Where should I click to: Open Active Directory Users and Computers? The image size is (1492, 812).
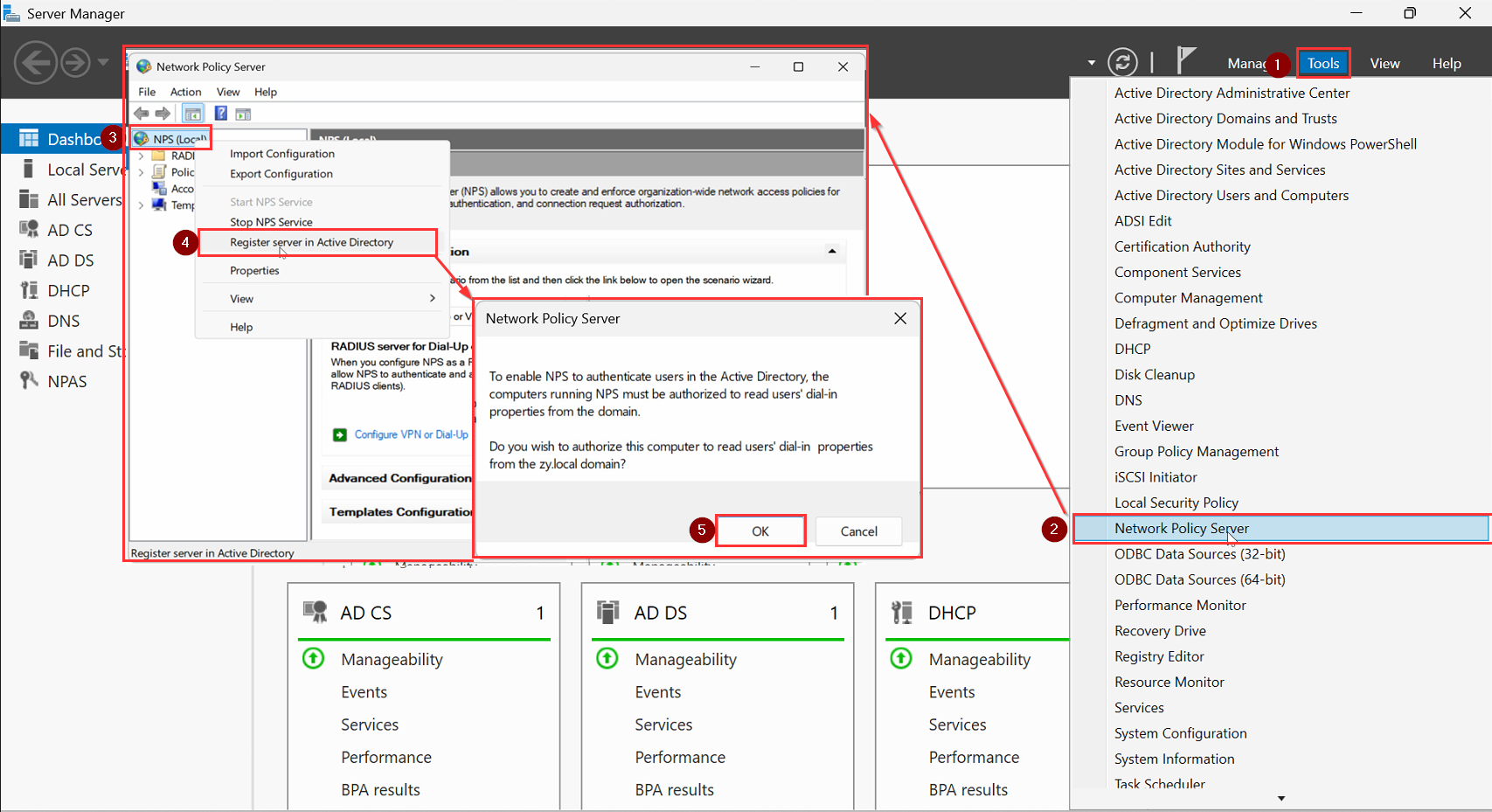1231,196
